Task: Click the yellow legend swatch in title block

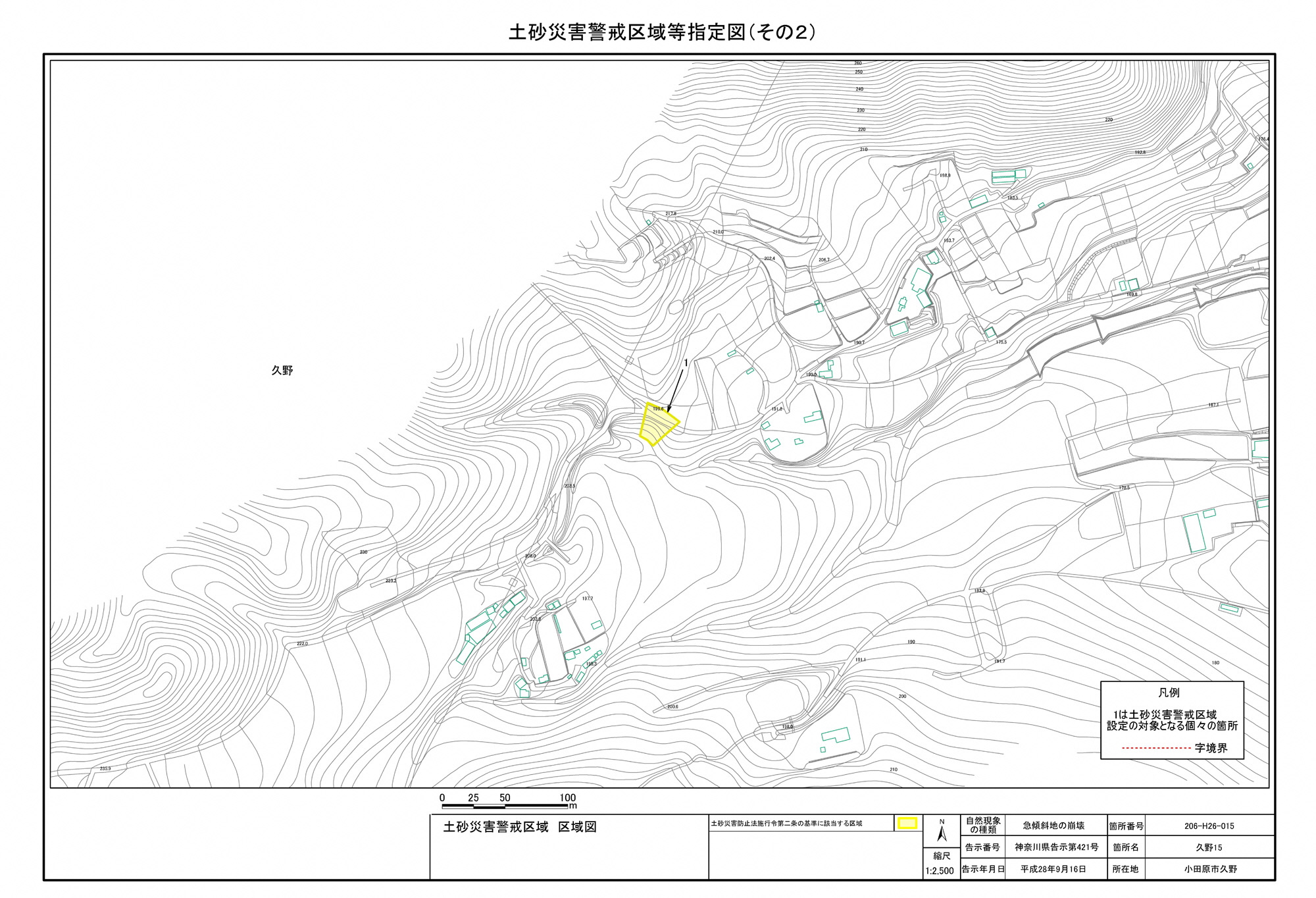Action: (907, 824)
